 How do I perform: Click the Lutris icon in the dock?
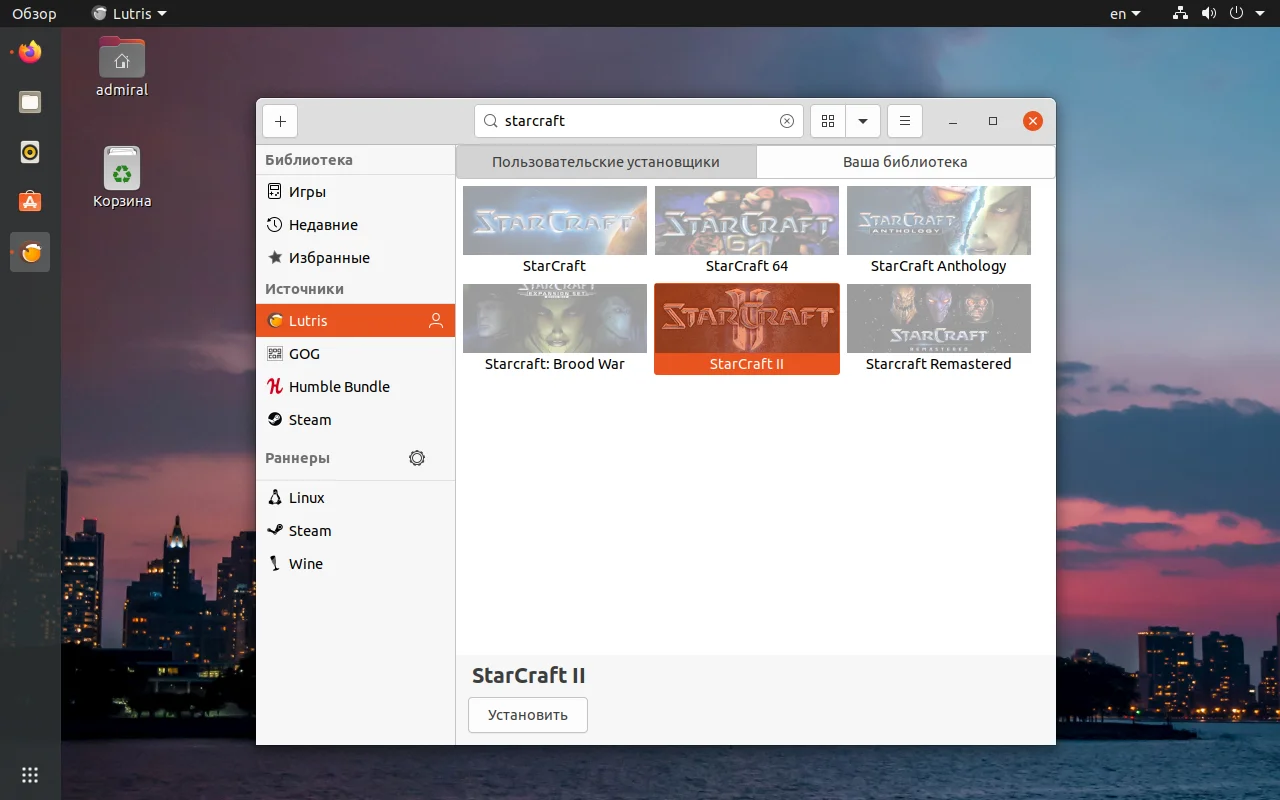(x=30, y=252)
